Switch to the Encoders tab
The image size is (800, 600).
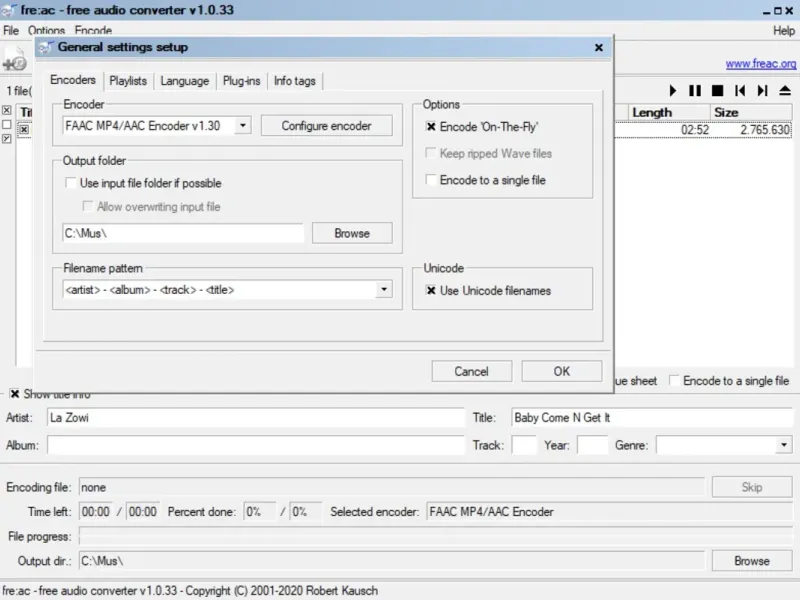73,80
